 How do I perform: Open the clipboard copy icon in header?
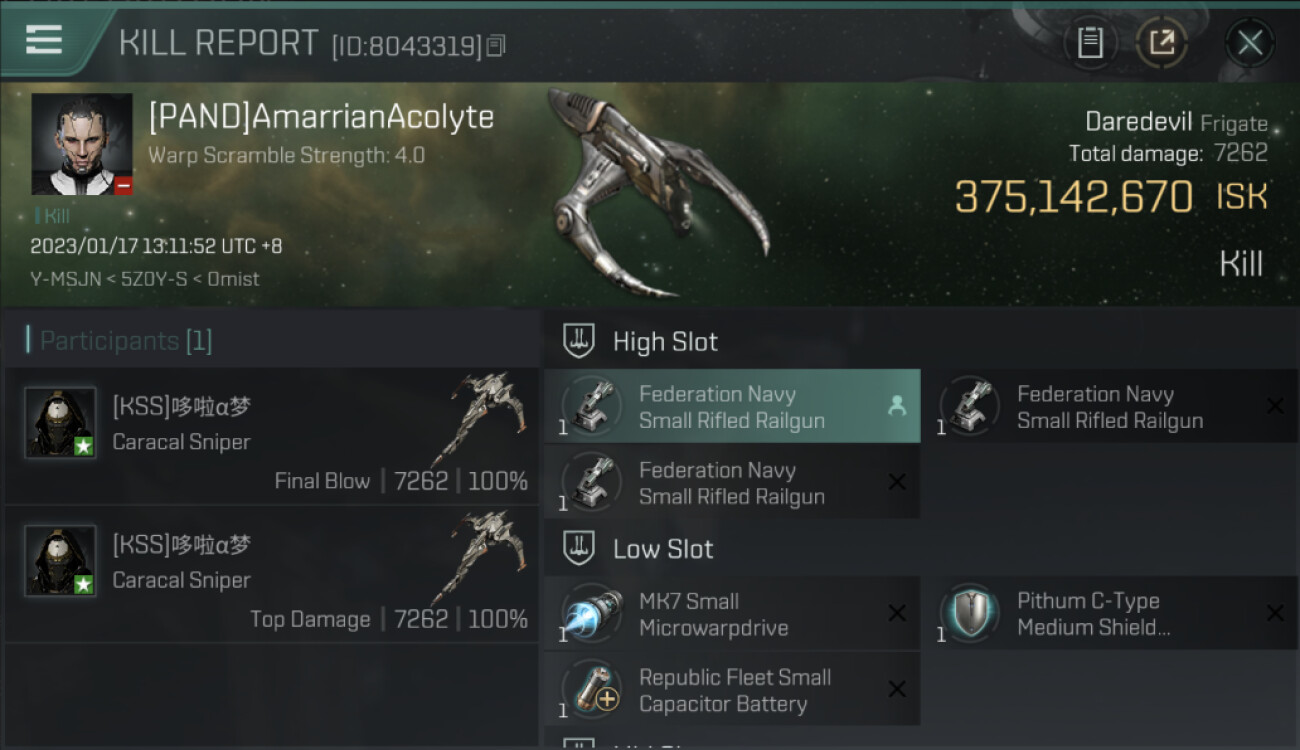1090,43
